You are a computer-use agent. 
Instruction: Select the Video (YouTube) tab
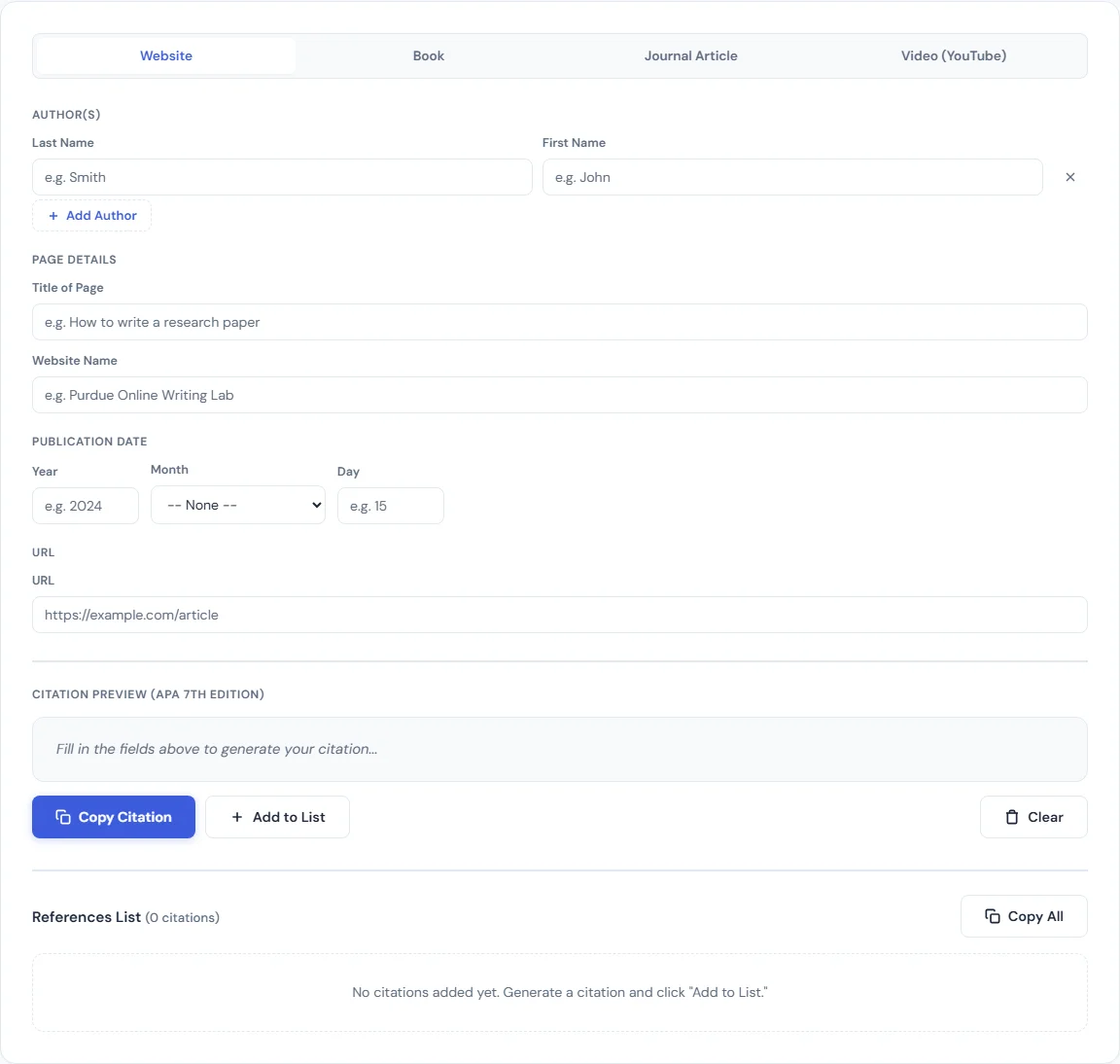click(x=954, y=55)
